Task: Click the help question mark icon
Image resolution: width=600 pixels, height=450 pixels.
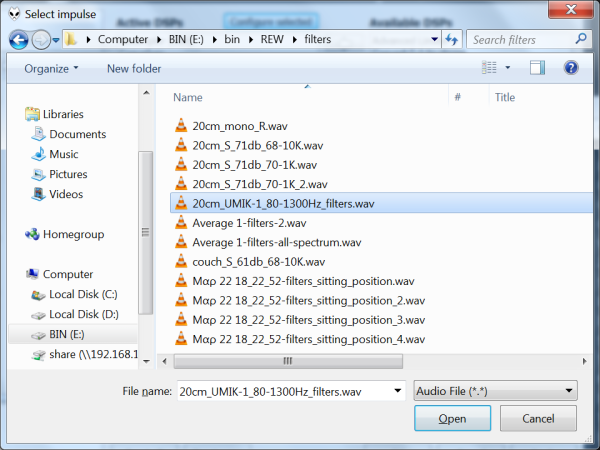Action: (x=571, y=68)
